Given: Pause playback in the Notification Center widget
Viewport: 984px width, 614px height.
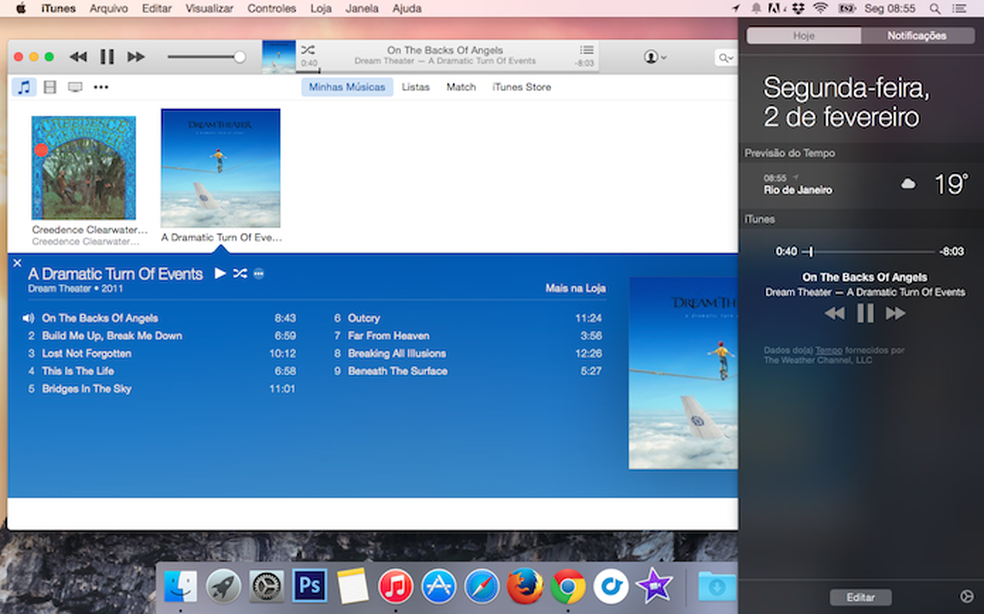Looking at the screenshot, I should click(x=866, y=313).
